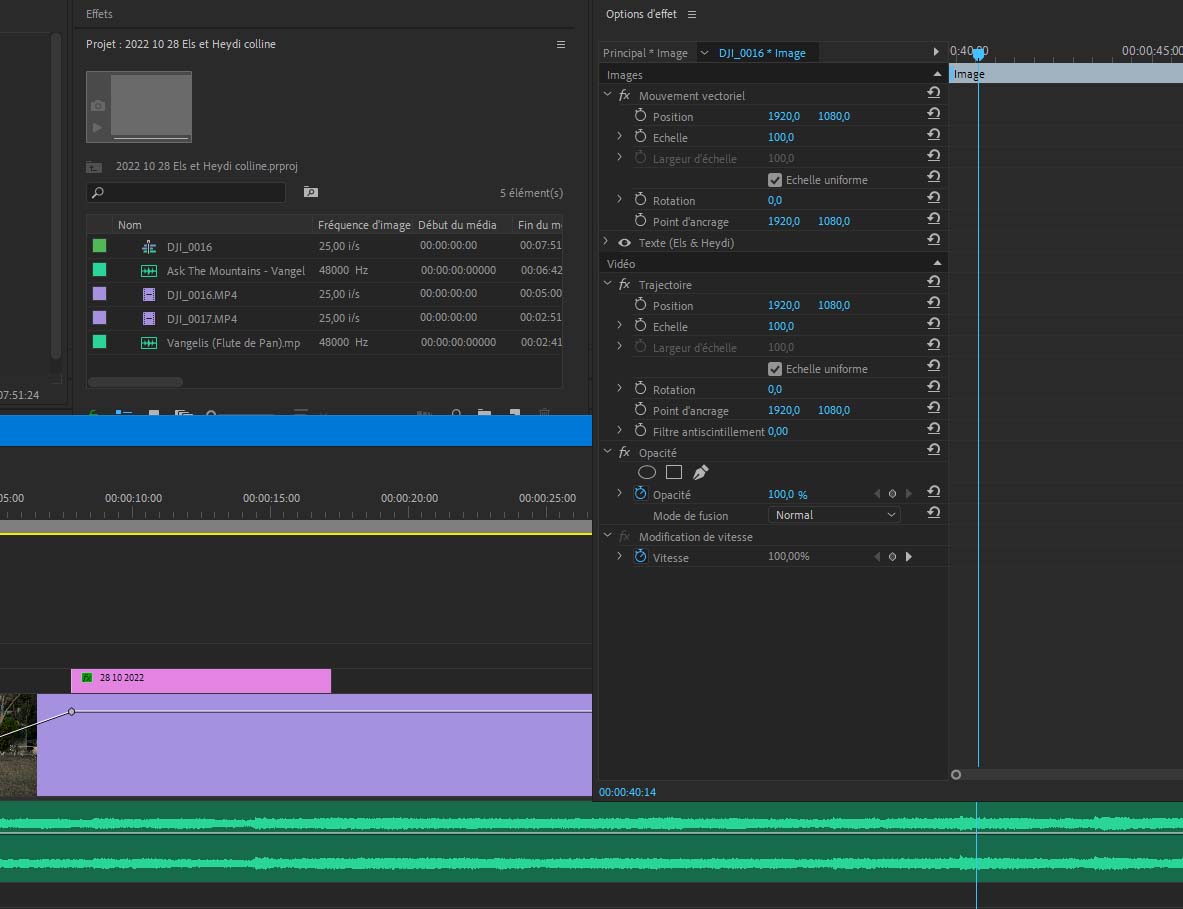
Task: Collapse the Vidéo section
Action: (x=937, y=263)
